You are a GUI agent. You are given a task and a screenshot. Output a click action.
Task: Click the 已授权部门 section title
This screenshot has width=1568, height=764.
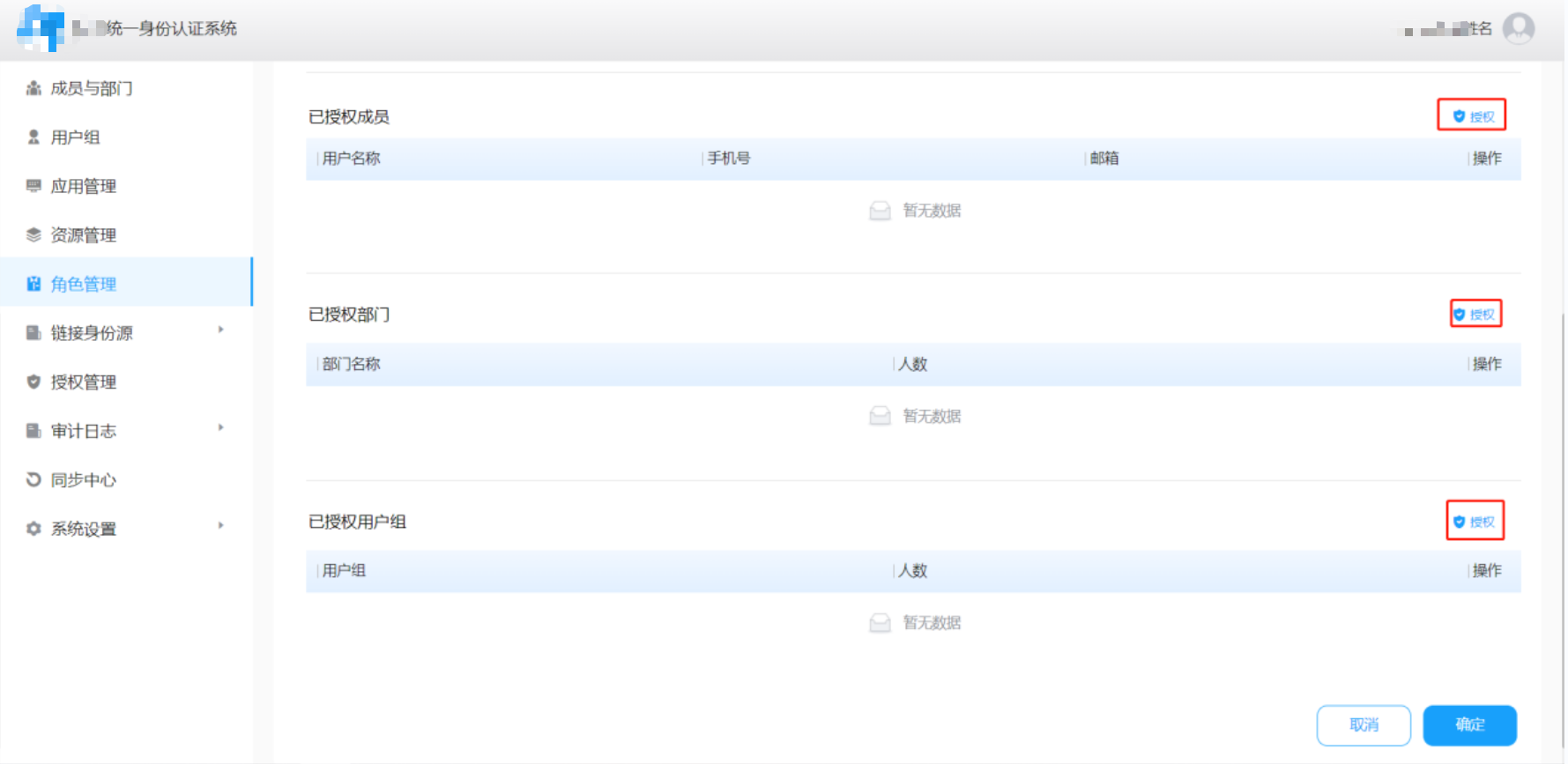click(x=349, y=315)
